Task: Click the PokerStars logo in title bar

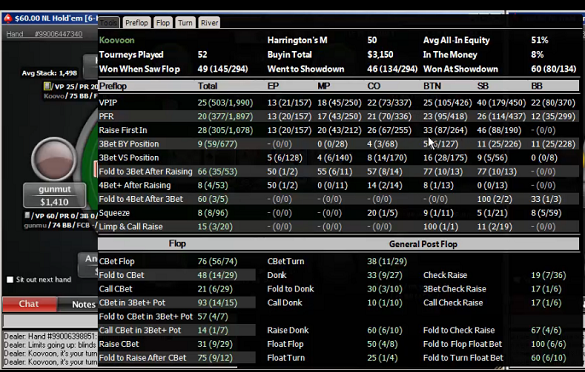Action: 8,18
